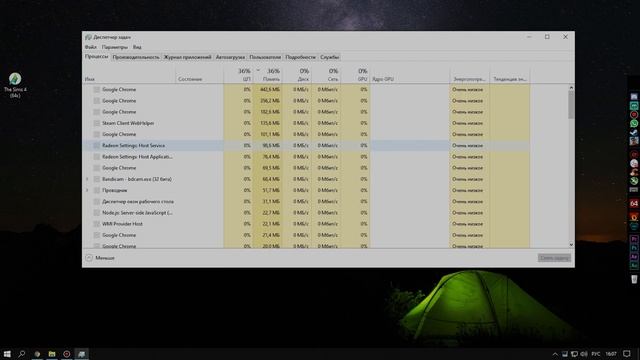Click the process list vertical scrollbar thumb

click(x=571, y=105)
